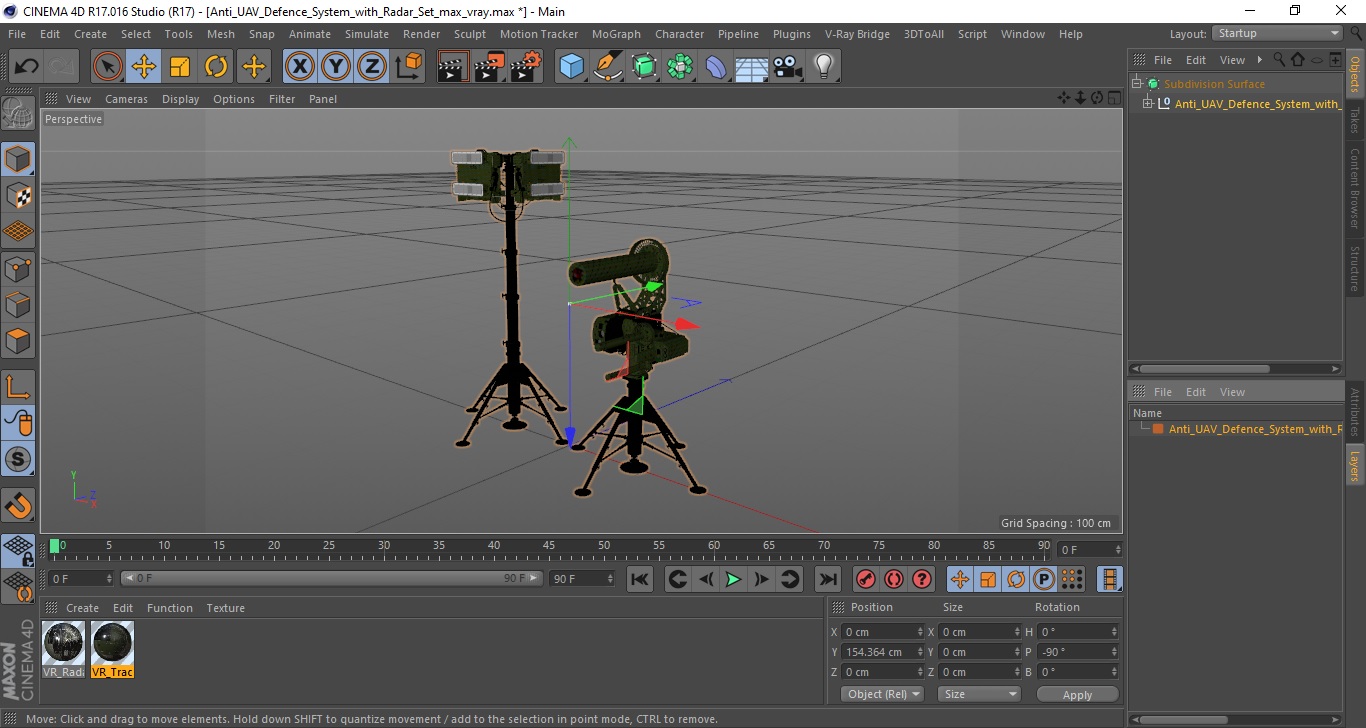Open the spline Pen tool
Viewport: 1366px width, 728px height.
pos(607,67)
